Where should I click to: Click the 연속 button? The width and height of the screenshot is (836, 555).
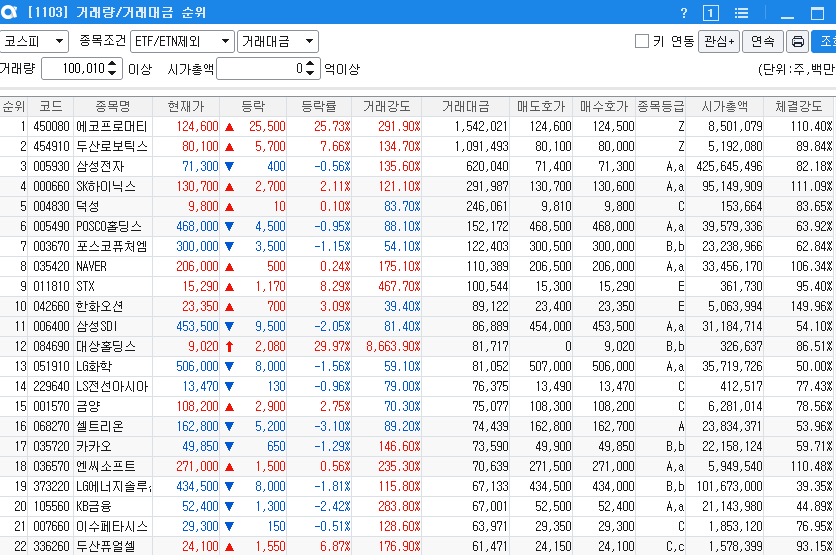pyautogui.click(x=762, y=42)
